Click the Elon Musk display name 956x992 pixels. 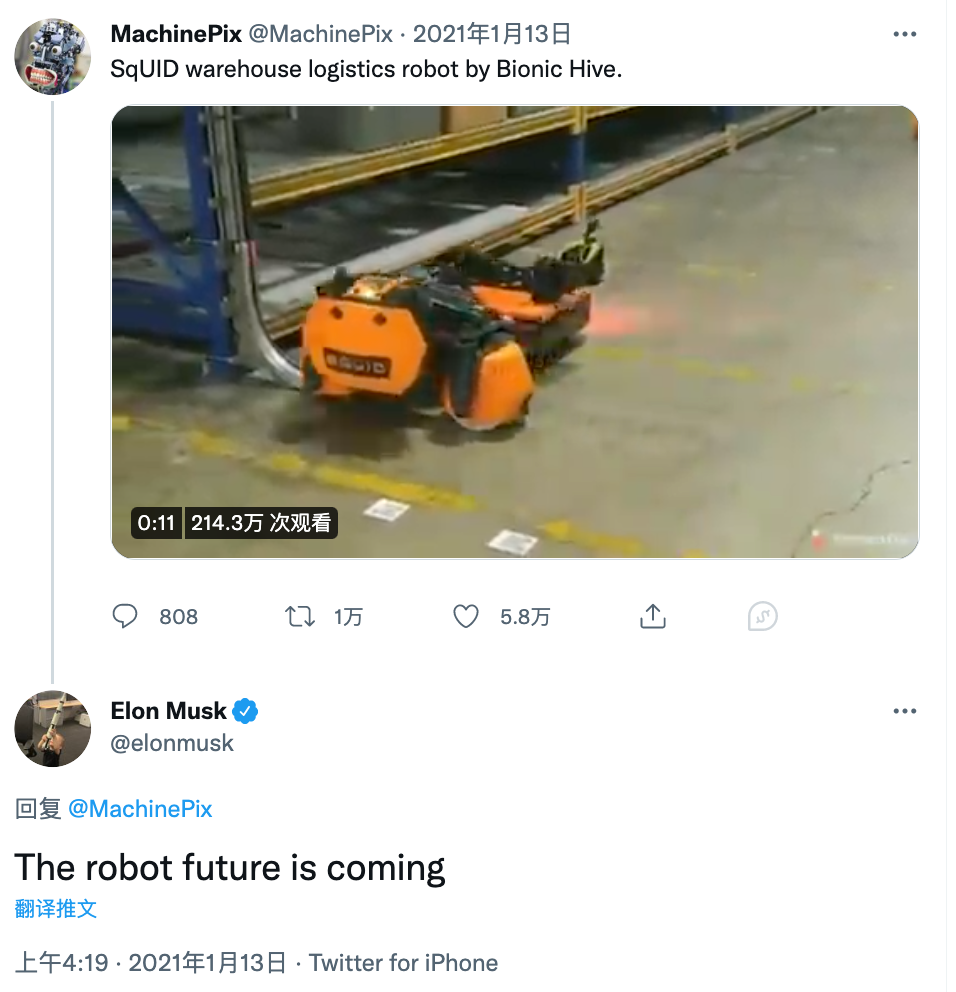pyautogui.click(x=168, y=710)
